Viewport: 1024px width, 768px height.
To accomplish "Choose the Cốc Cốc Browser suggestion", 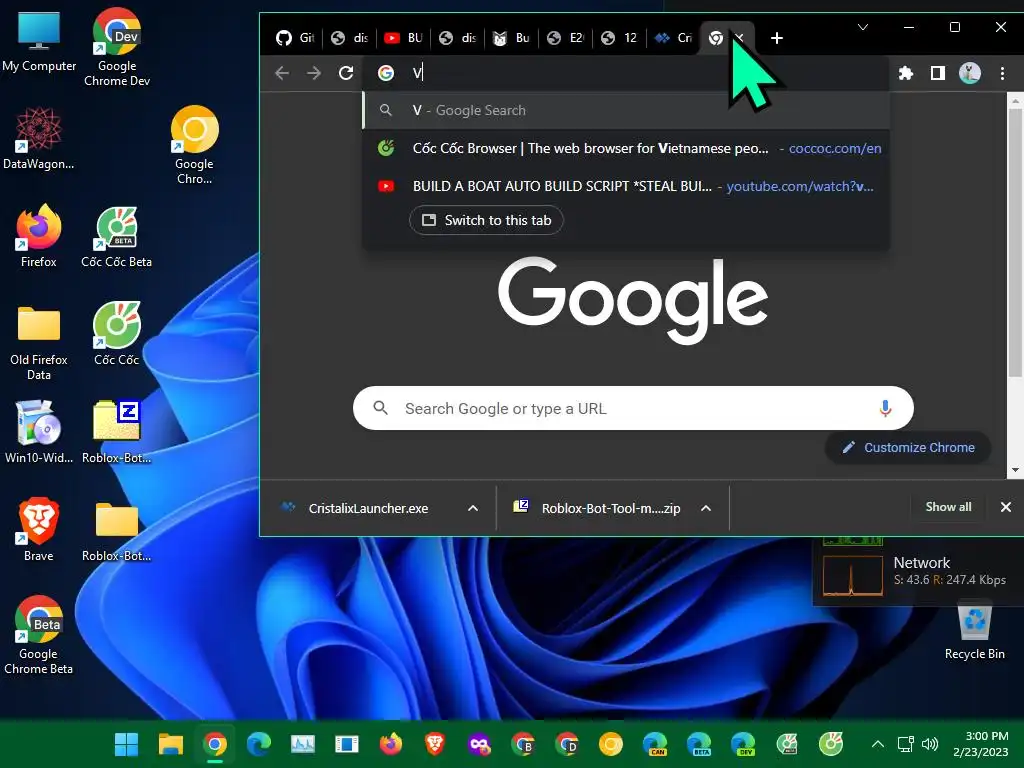I will point(626,148).
